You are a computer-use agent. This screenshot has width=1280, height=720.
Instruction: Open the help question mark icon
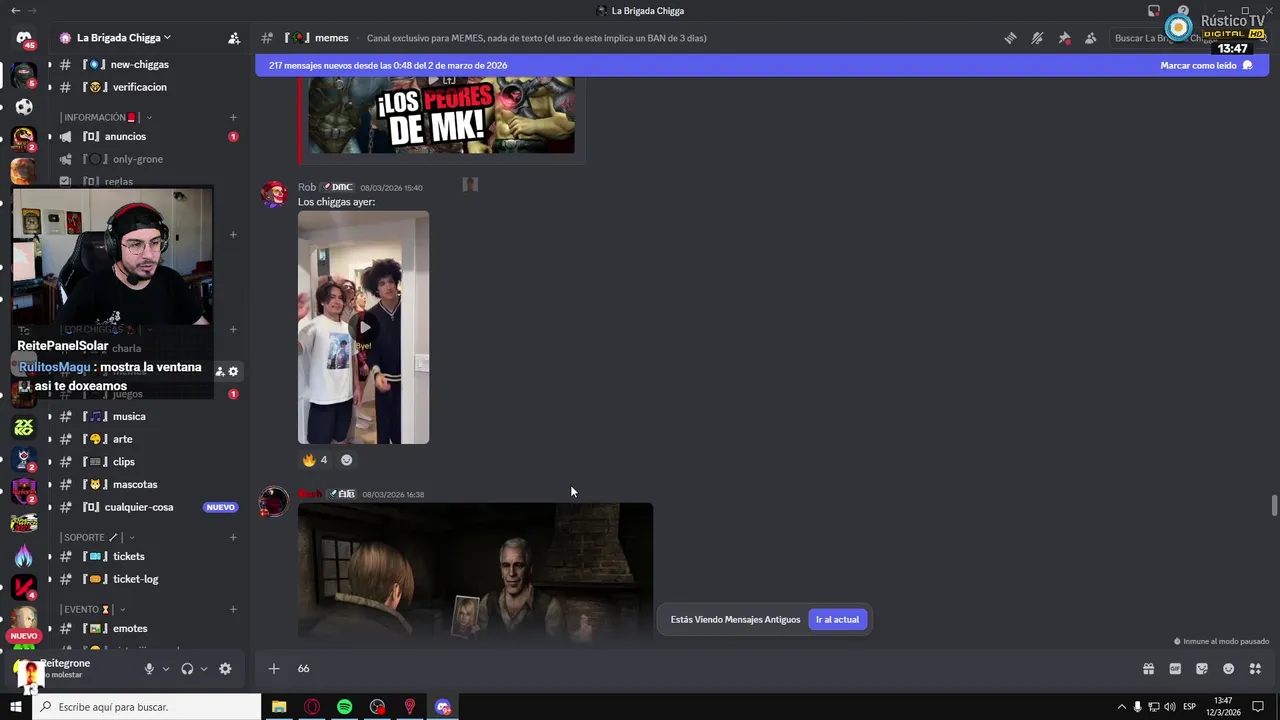click(x=1182, y=11)
